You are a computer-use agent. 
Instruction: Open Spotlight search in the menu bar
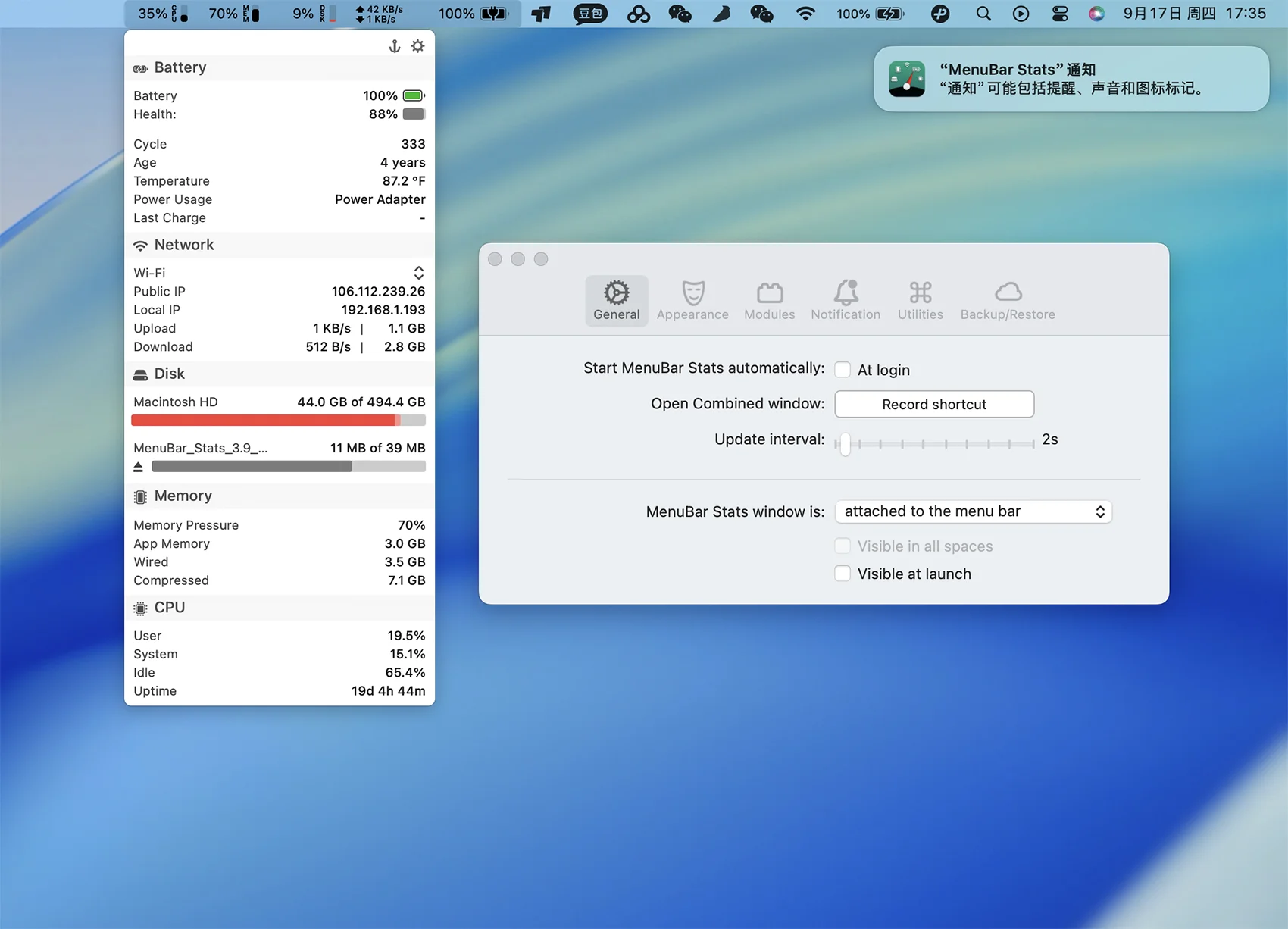983,14
